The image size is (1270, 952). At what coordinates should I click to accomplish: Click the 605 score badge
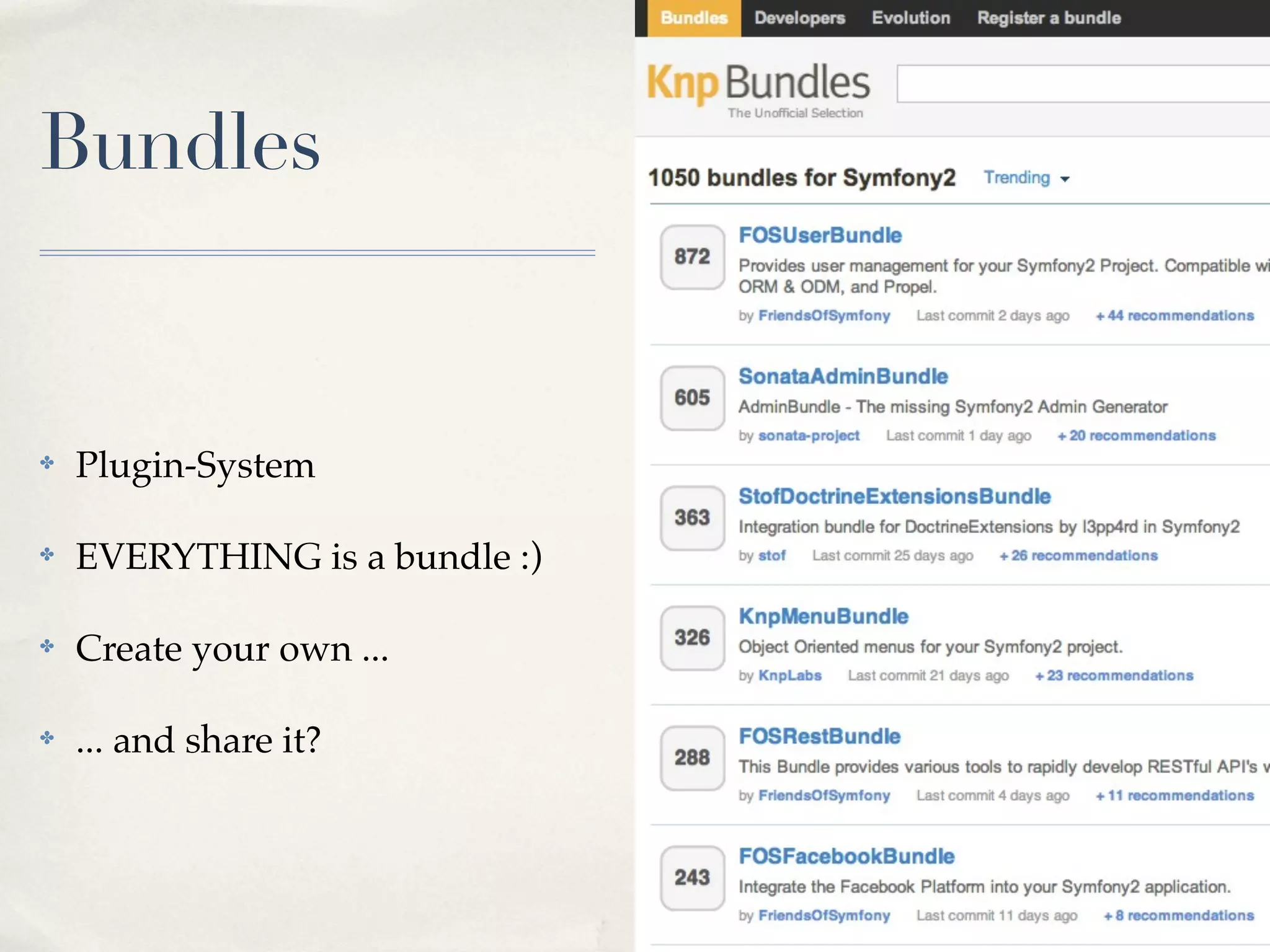pos(692,398)
